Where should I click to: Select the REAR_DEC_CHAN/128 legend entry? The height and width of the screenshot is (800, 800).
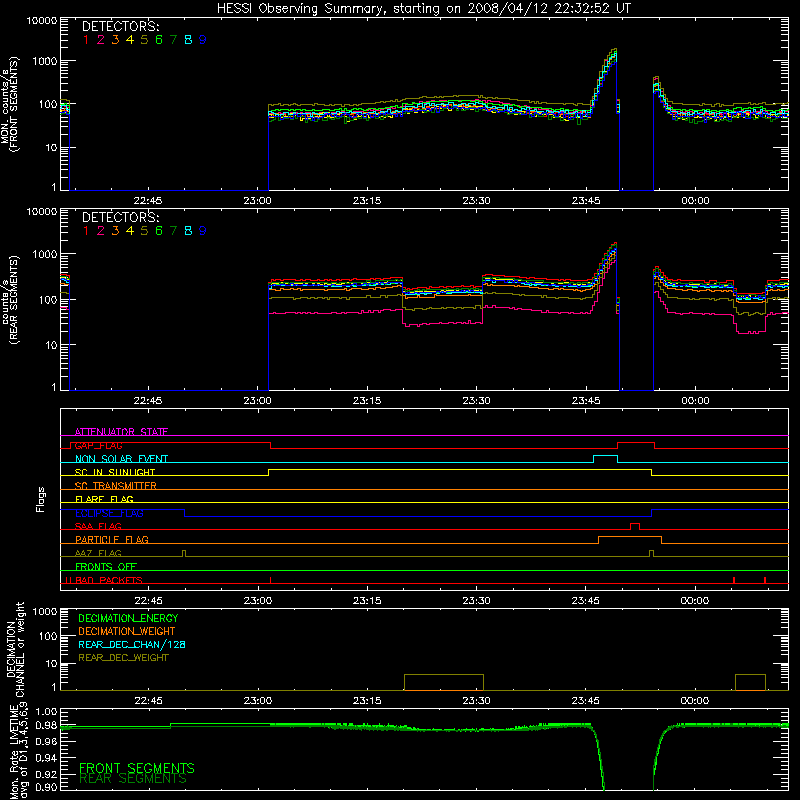tap(132, 645)
